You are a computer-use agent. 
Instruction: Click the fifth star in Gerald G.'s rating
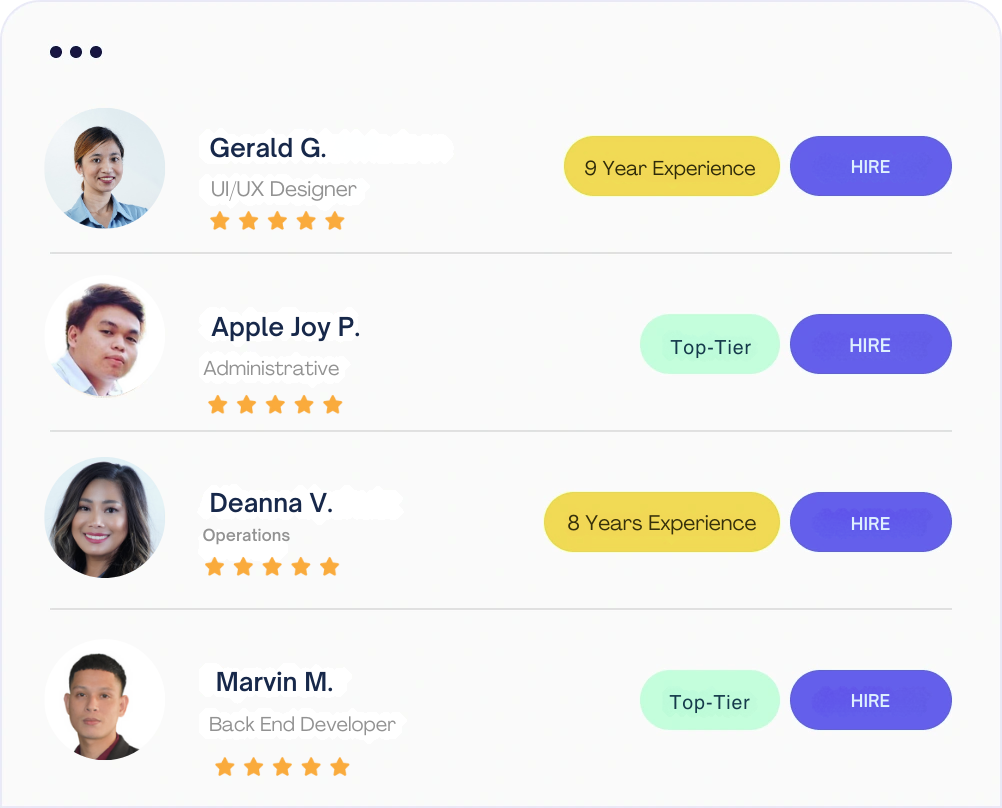335,220
